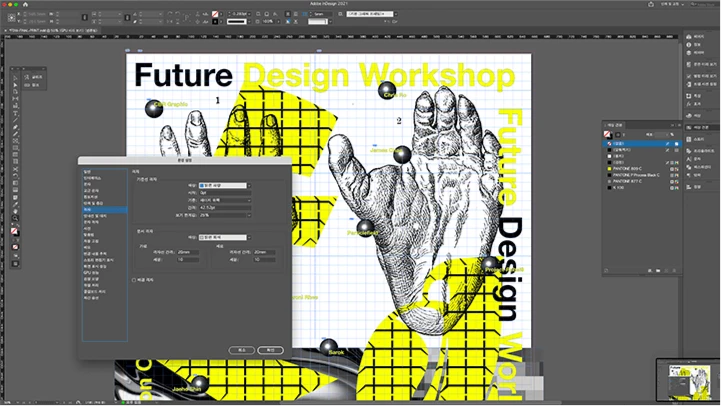Select the Line tool in the tools panel
721x406 pixels.
(15, 120)
